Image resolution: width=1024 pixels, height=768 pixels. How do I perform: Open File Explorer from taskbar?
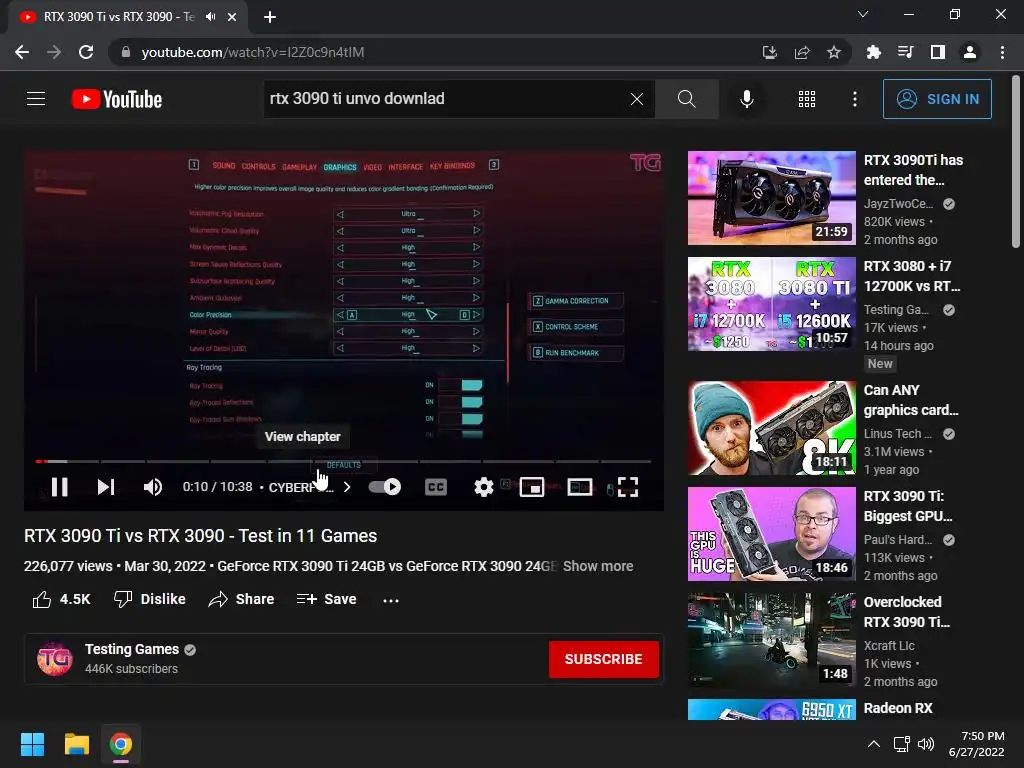pos(76,744)
